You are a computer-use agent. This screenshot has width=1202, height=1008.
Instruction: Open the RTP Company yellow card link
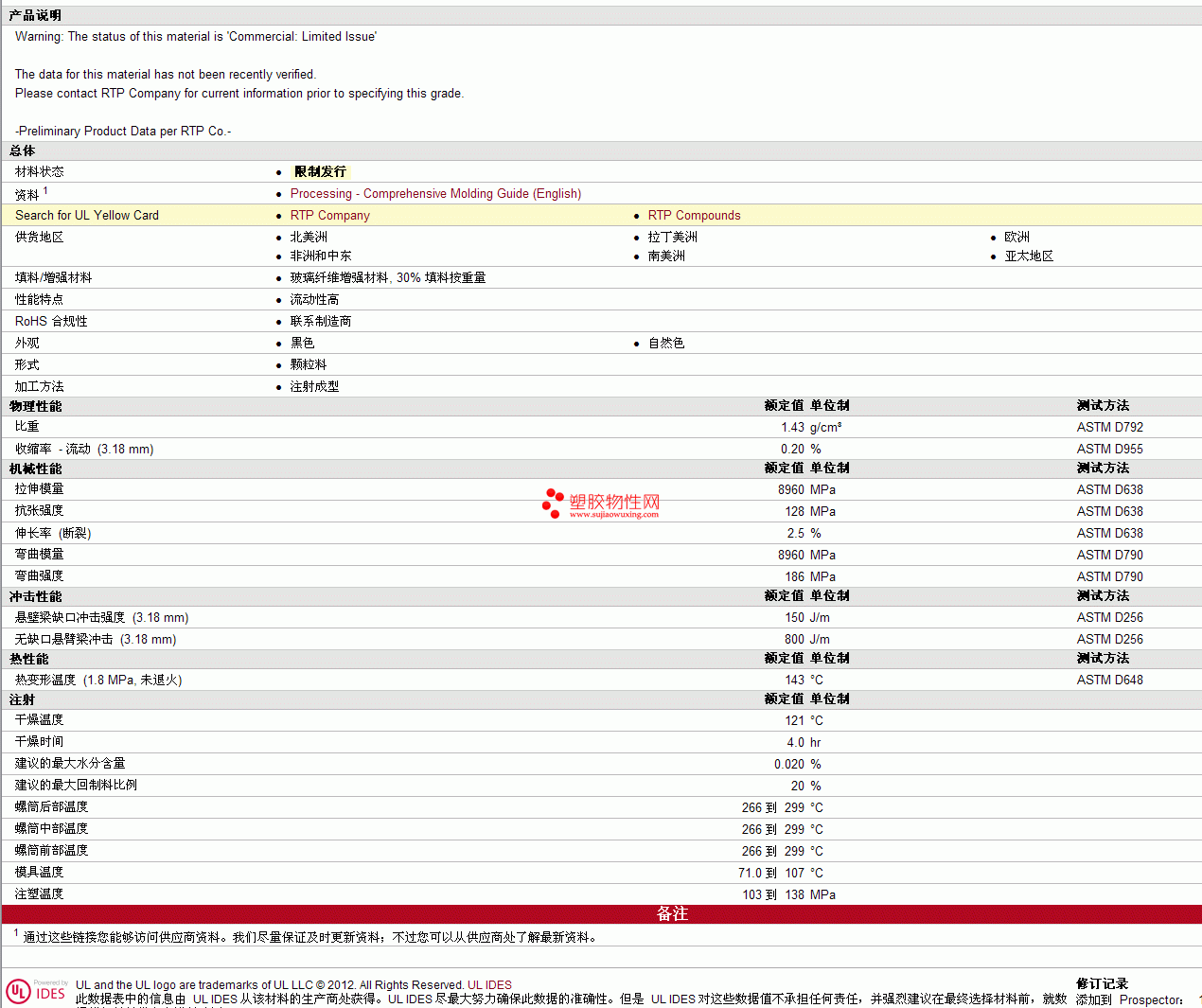[x=329, y=215]
